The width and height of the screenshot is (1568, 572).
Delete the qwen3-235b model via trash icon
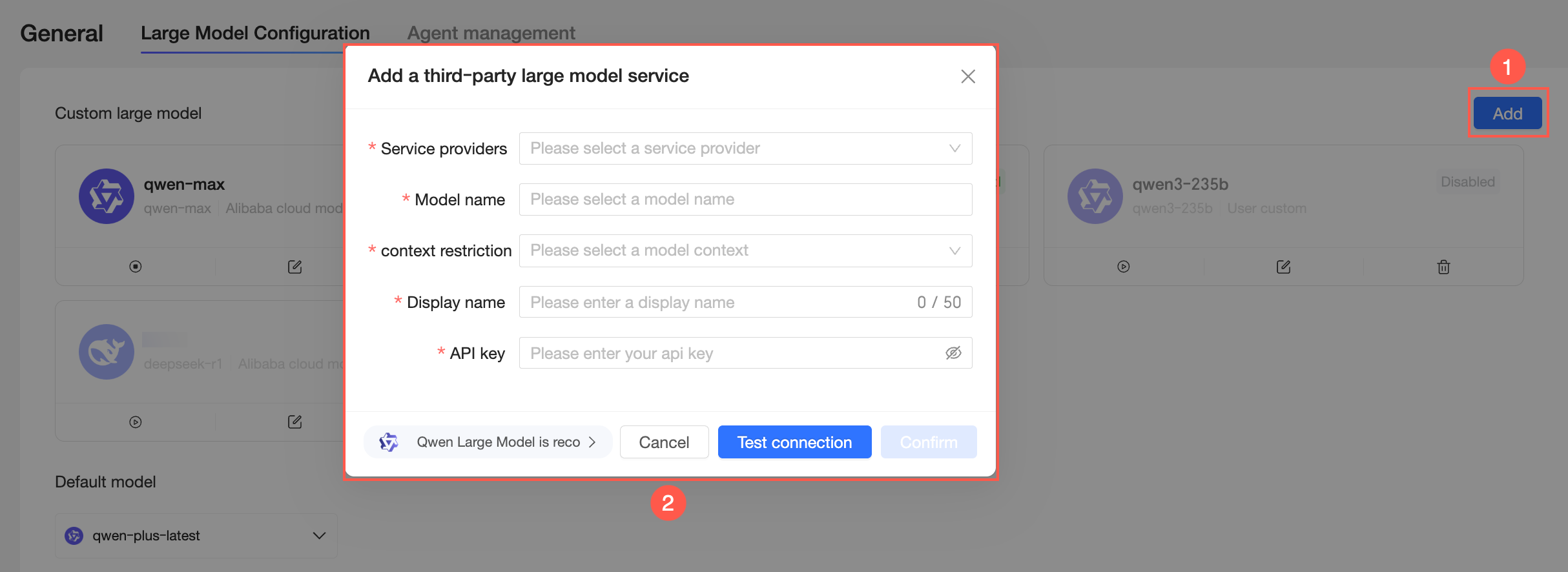pos(1443,267)
